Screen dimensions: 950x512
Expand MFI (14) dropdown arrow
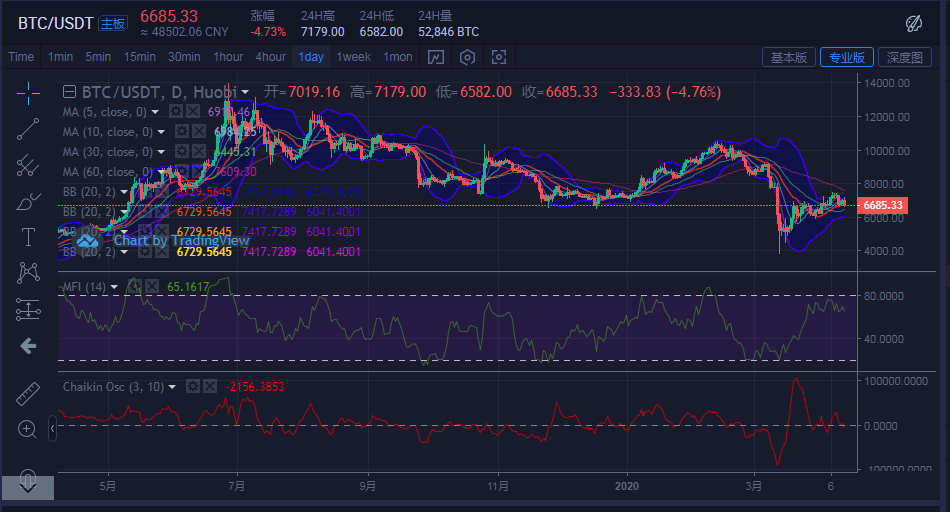(x=114, y=287)
